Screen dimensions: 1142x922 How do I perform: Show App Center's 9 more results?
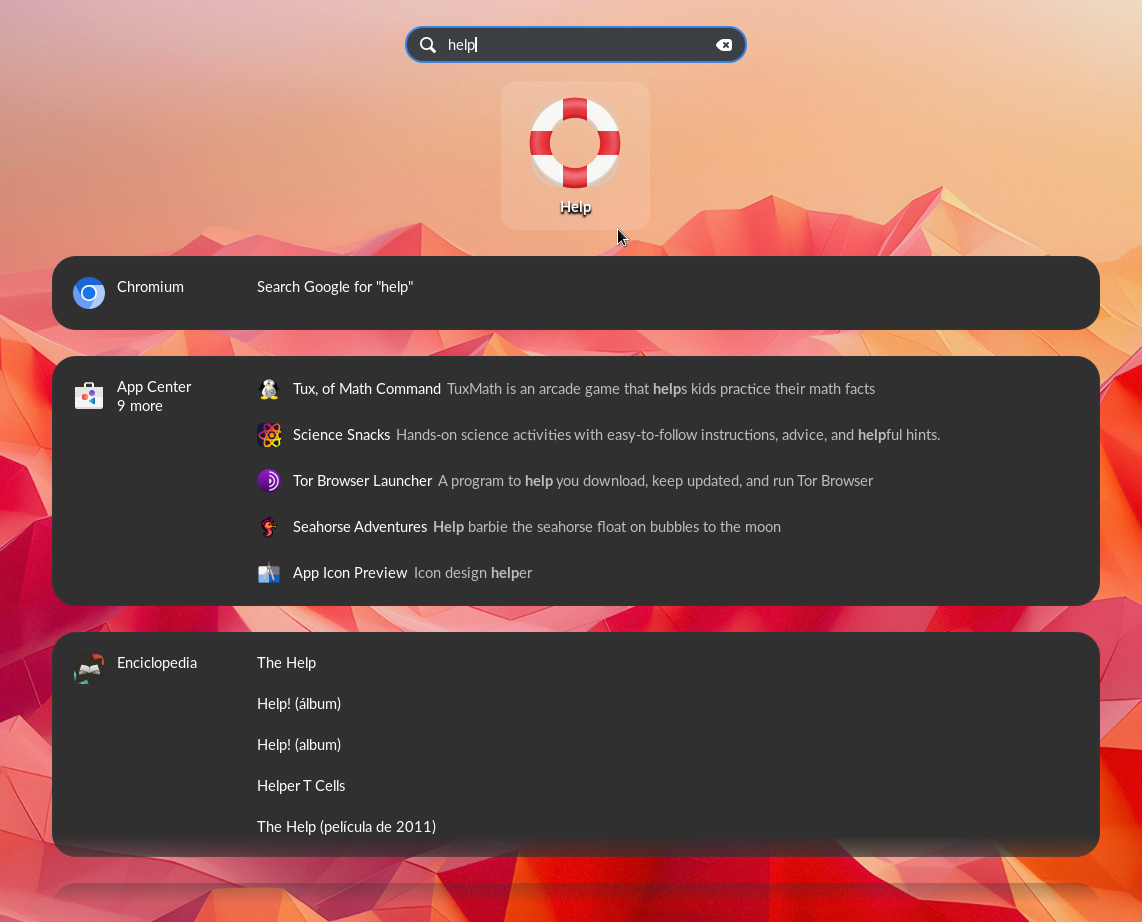pos(140,406)
